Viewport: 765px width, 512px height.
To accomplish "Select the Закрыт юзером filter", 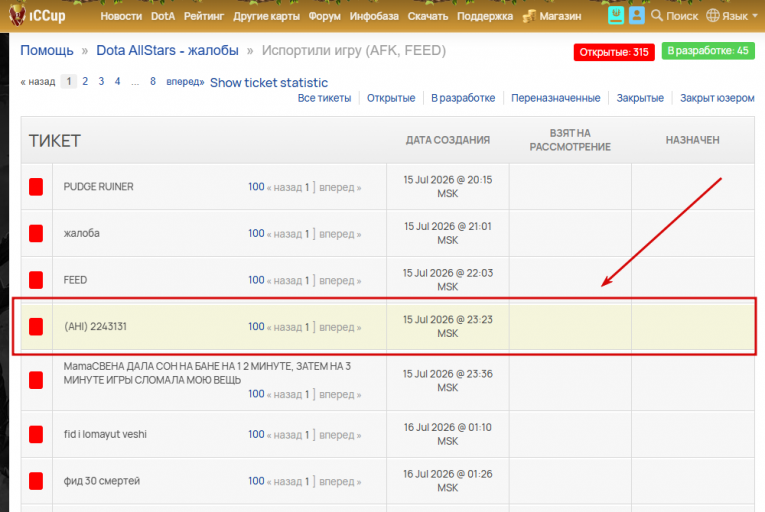I will pos(717,98).
